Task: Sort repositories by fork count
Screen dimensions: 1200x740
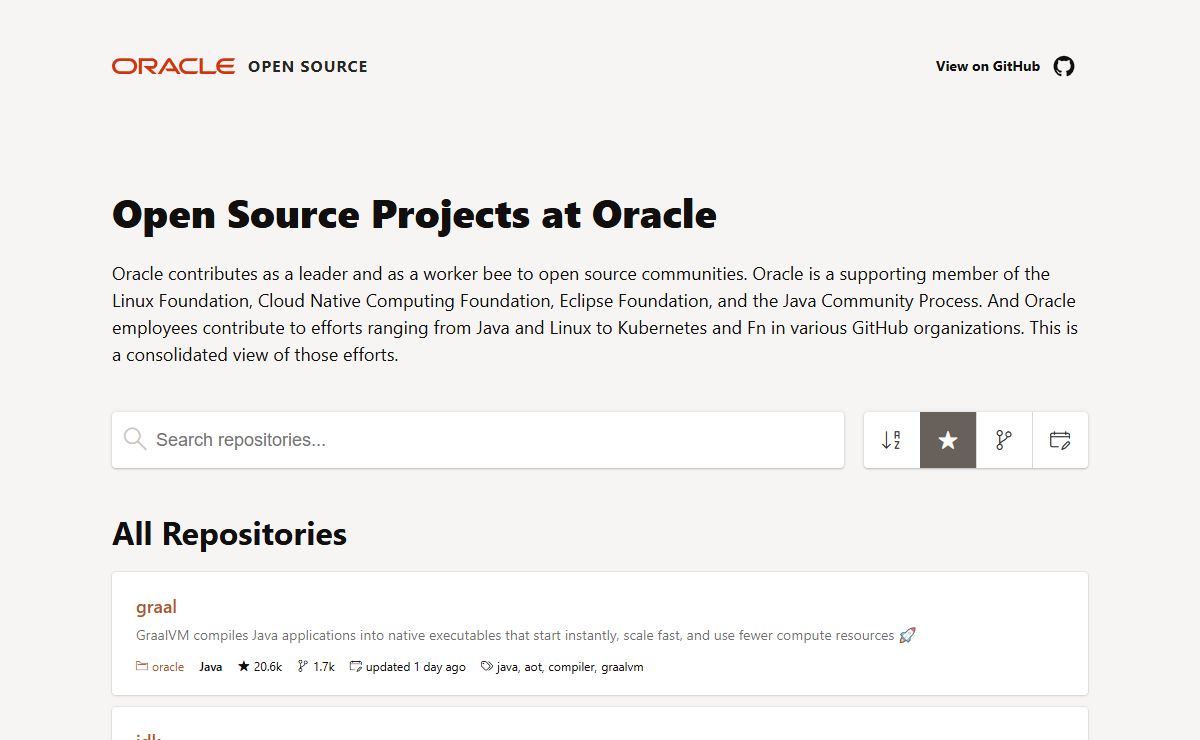Action: [1004, 440]
